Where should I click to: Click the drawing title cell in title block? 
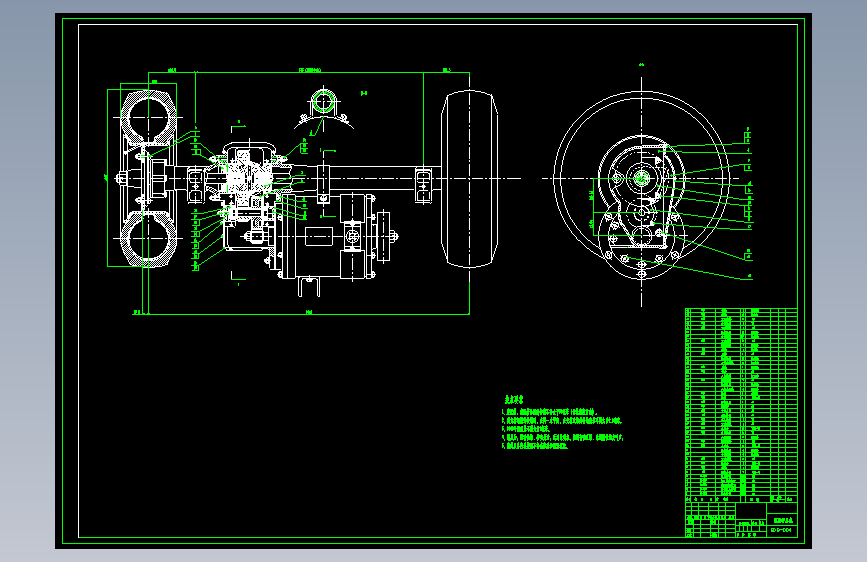pyautogui.click(x=783, y=521)
